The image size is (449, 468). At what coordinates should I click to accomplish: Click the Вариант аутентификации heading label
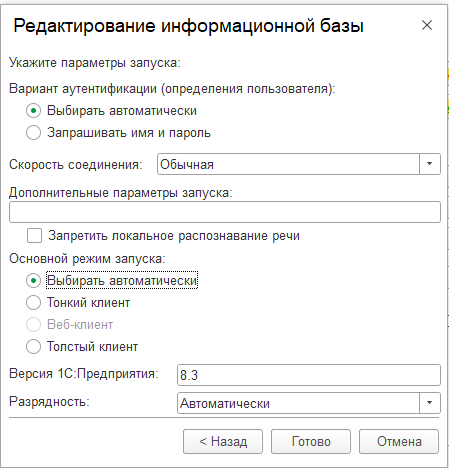172,89
